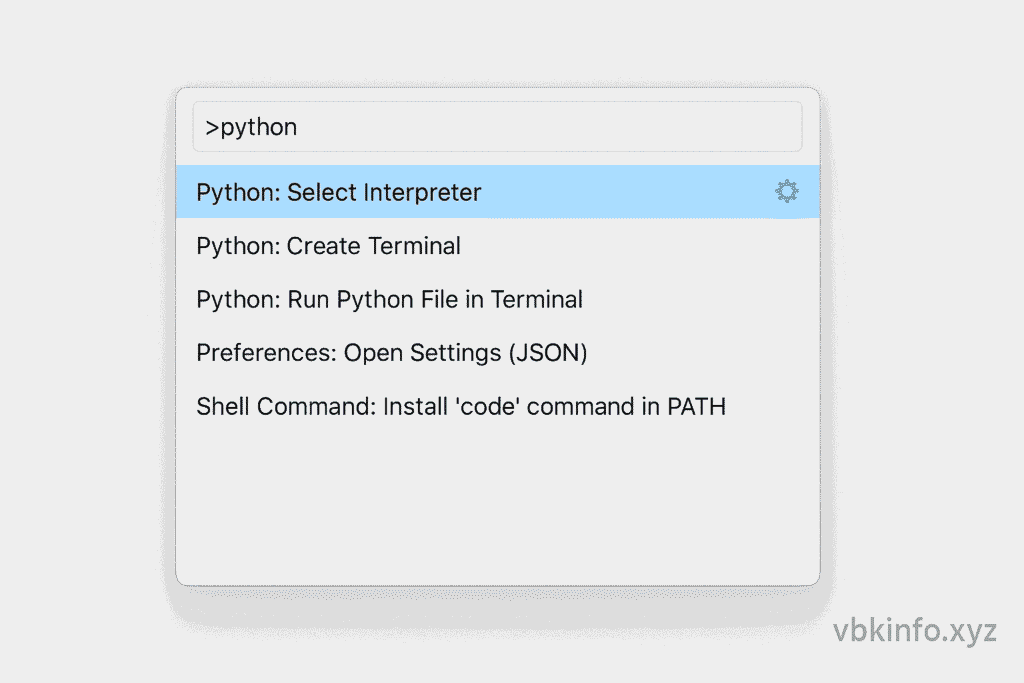Click the '>' prefix in the command input
Image resolution: width=1024 pixels, height=683 pixels.
point(212,128)
